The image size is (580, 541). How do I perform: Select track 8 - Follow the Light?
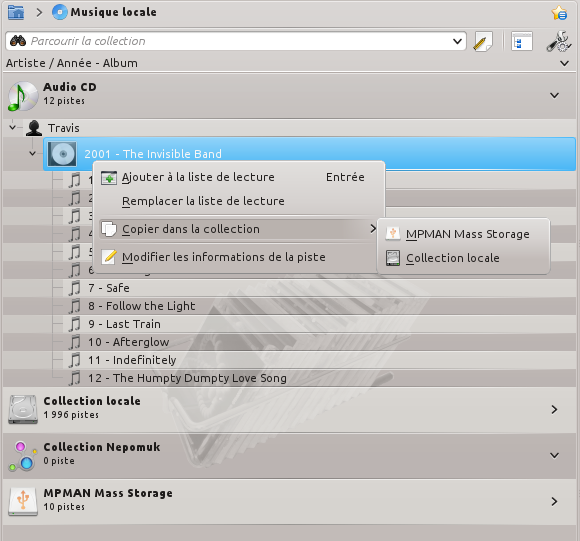coord(142,306)
